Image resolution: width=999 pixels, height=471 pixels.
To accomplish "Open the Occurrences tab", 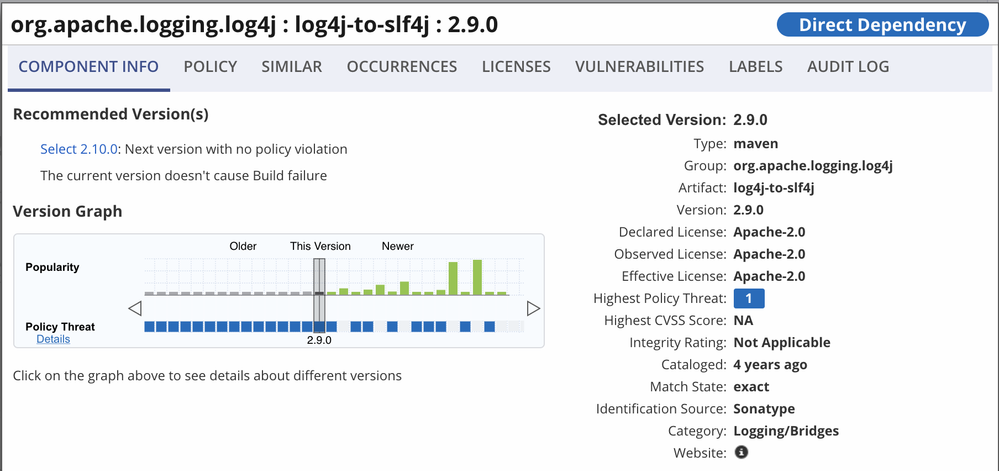I will 402,67.
